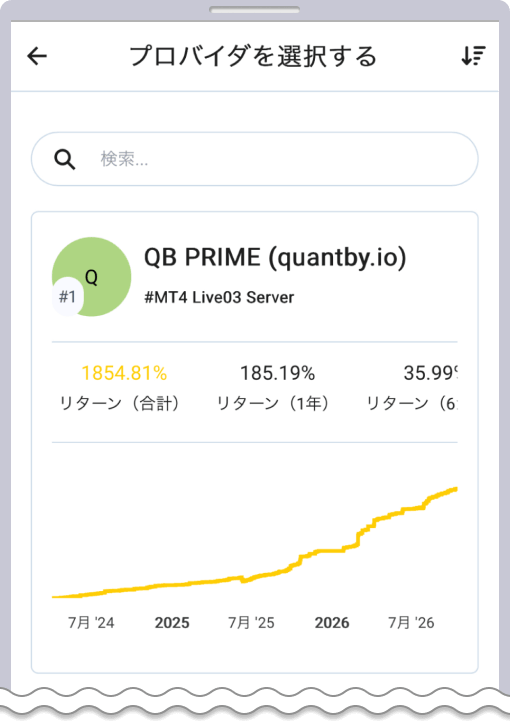Click the プロバイダを選択する page title
This screenshot has height=725, width=510.
(x=253, y=56)
